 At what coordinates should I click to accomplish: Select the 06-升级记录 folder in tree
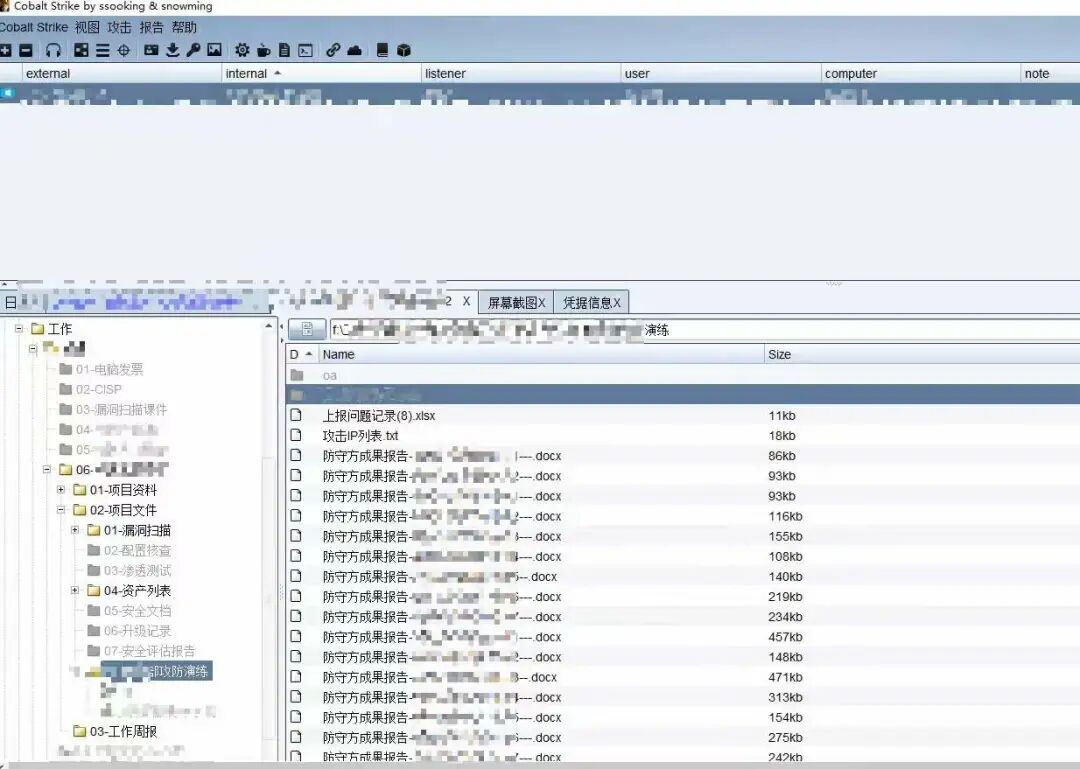click(x=129, y=630)
